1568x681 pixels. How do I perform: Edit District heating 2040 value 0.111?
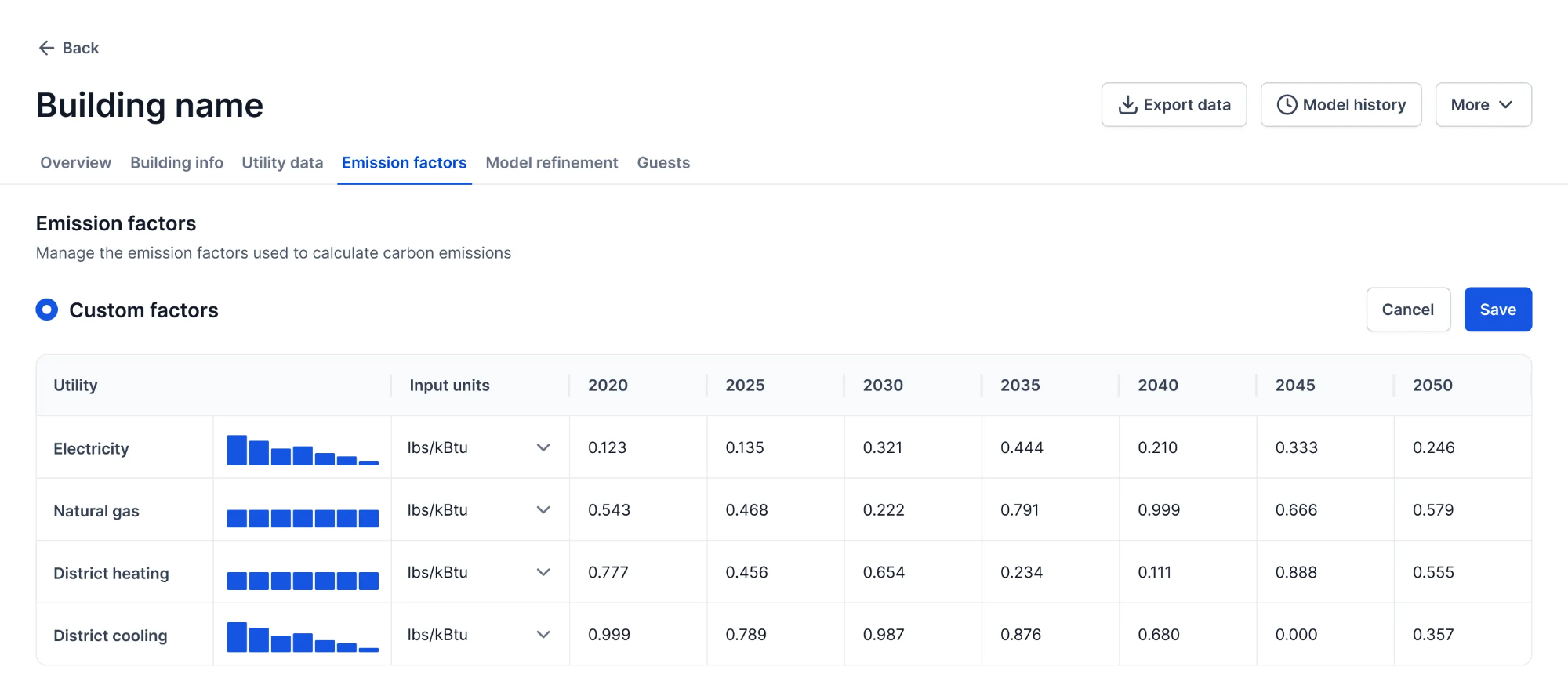[1155, 572]
